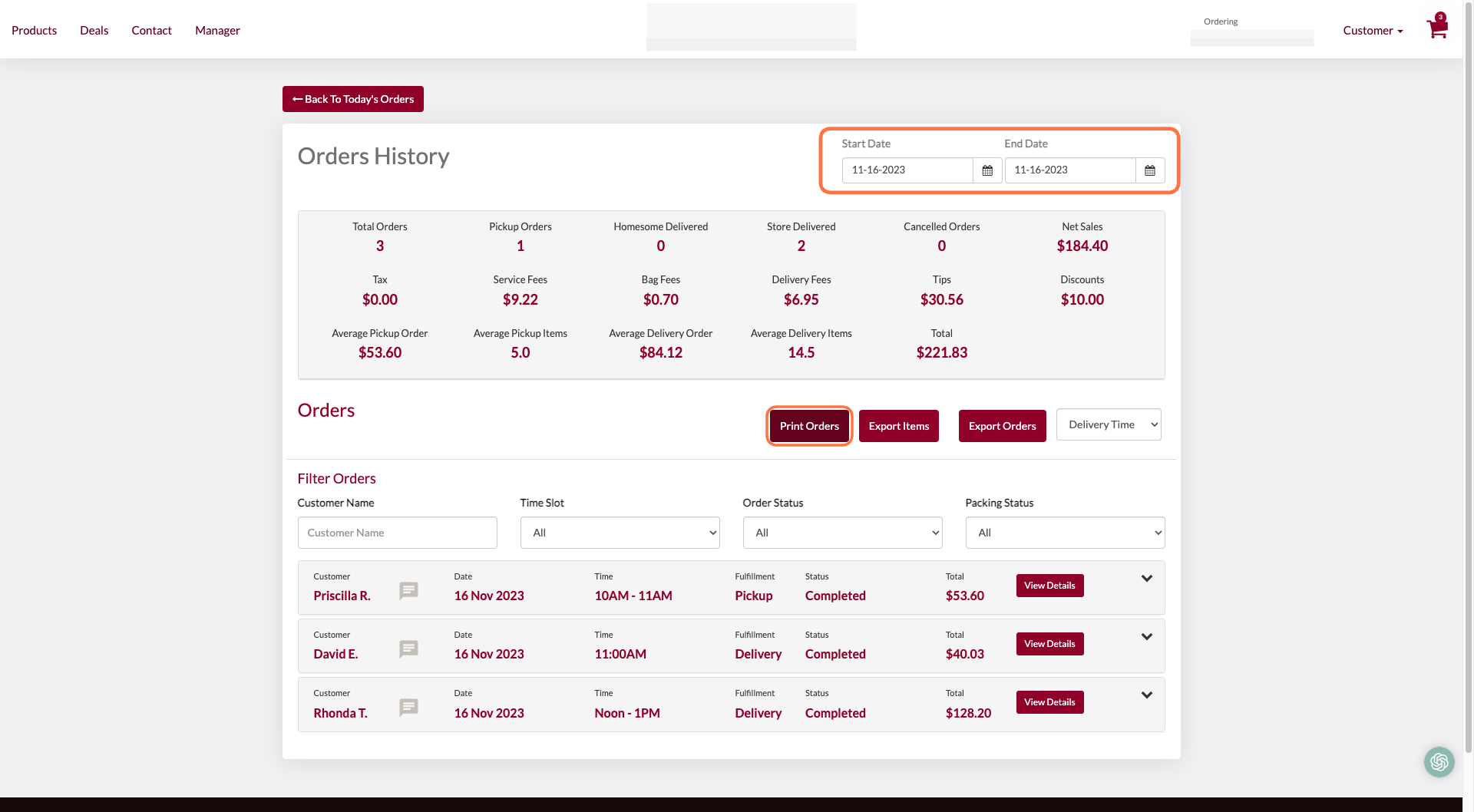1474x812 pixels.
Task: Click the $128.20 order total
Action: 968,713
